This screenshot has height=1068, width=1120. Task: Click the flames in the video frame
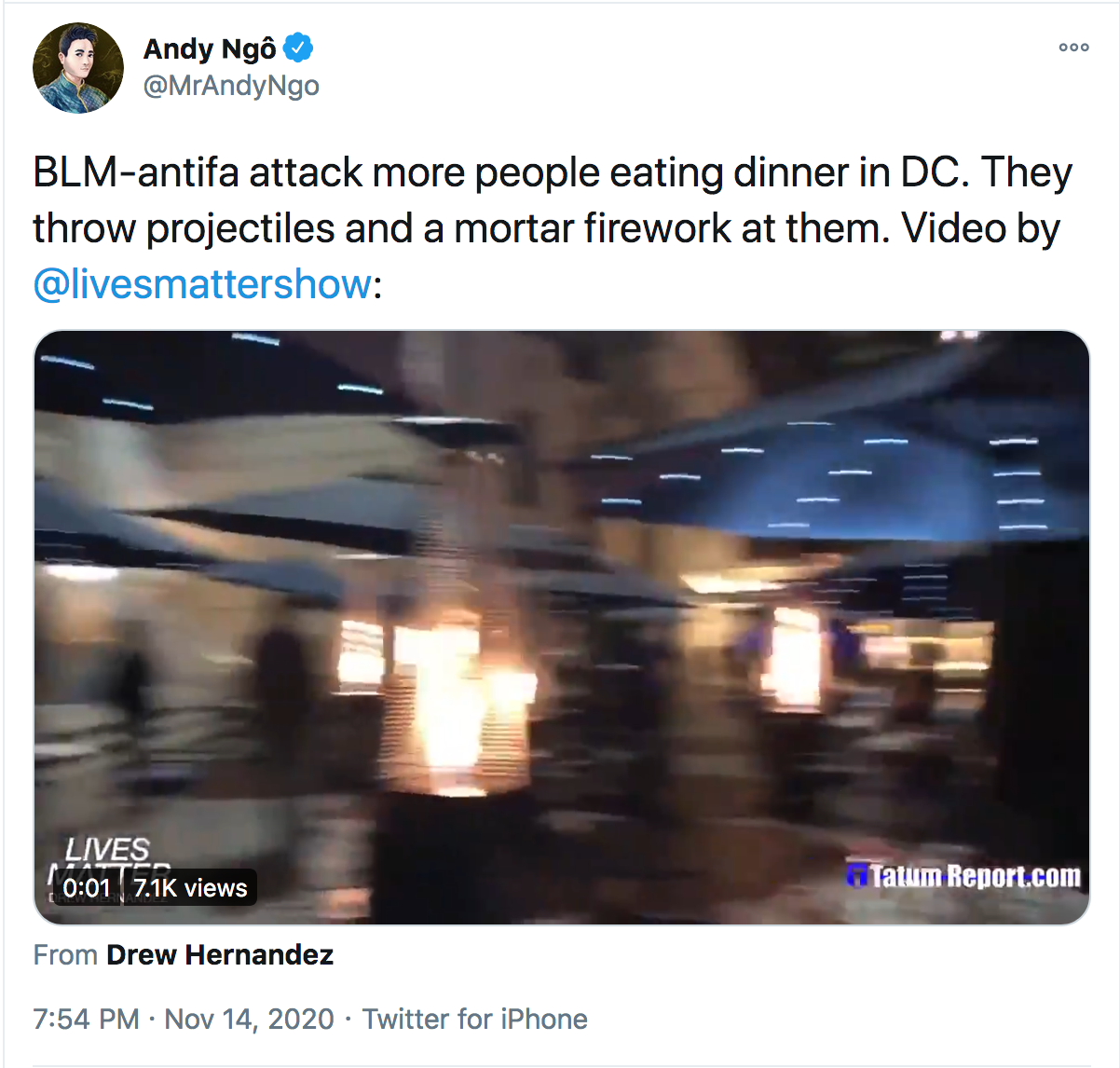[x=449, y=708]
